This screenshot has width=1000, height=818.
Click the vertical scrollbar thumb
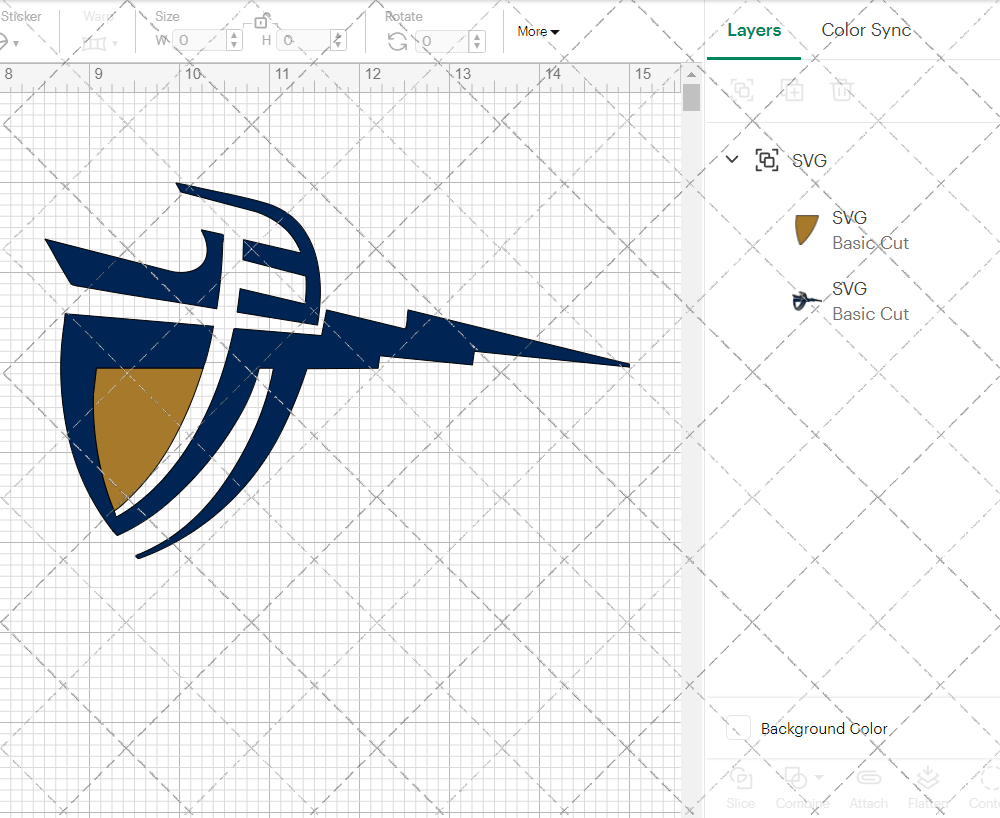[x=691, y=98]
